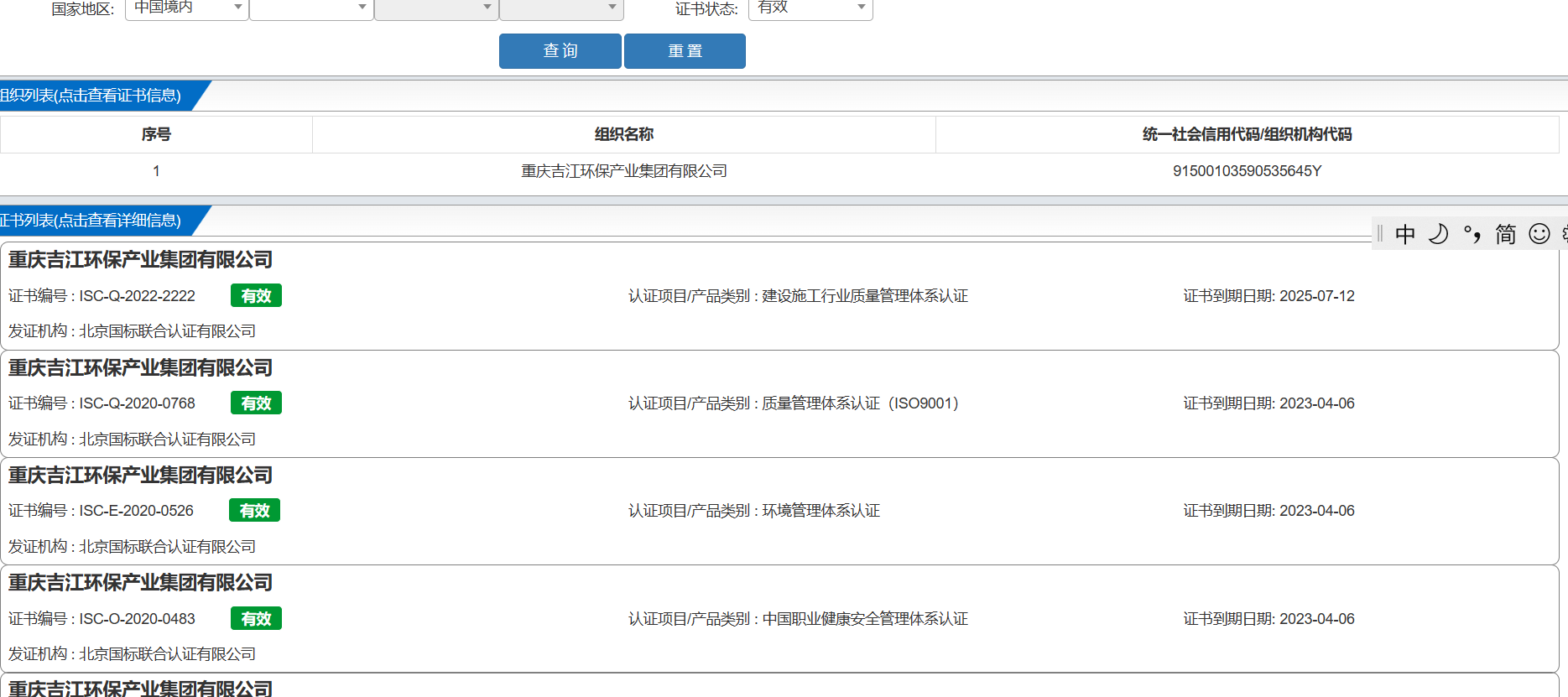
Task: Open the 证书状态 有效 dropdown
Action: pos(810,8)
